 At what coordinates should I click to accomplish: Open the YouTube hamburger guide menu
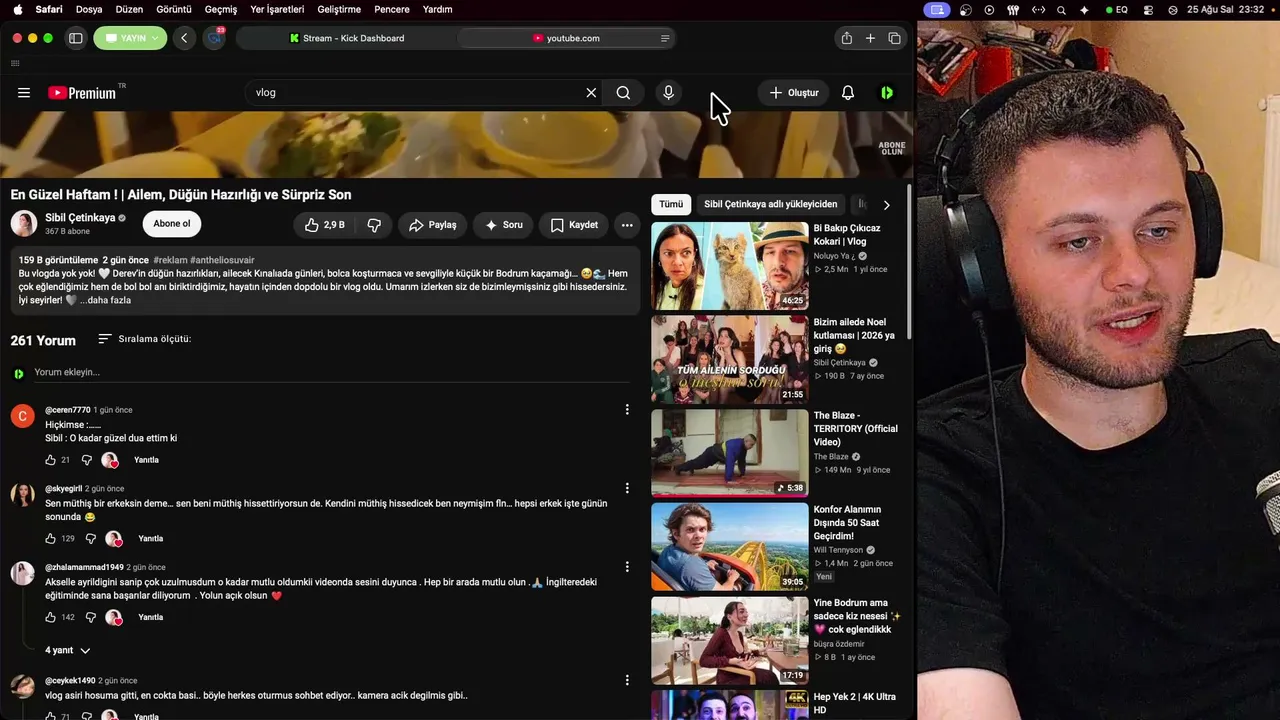pyautogui.click(x=24, y=93)
